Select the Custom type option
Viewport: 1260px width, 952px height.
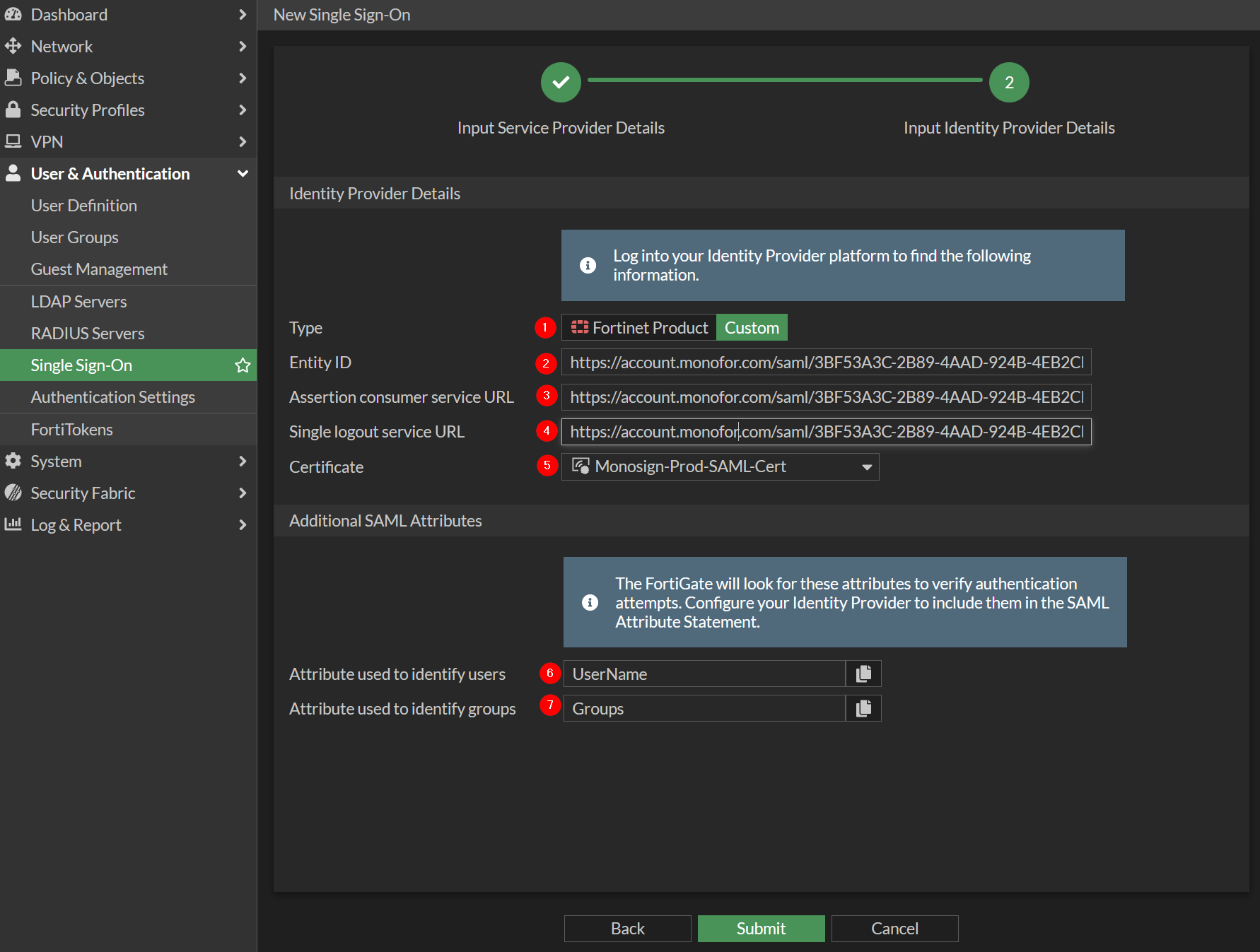pyautogui.click(x=752, y=328)
